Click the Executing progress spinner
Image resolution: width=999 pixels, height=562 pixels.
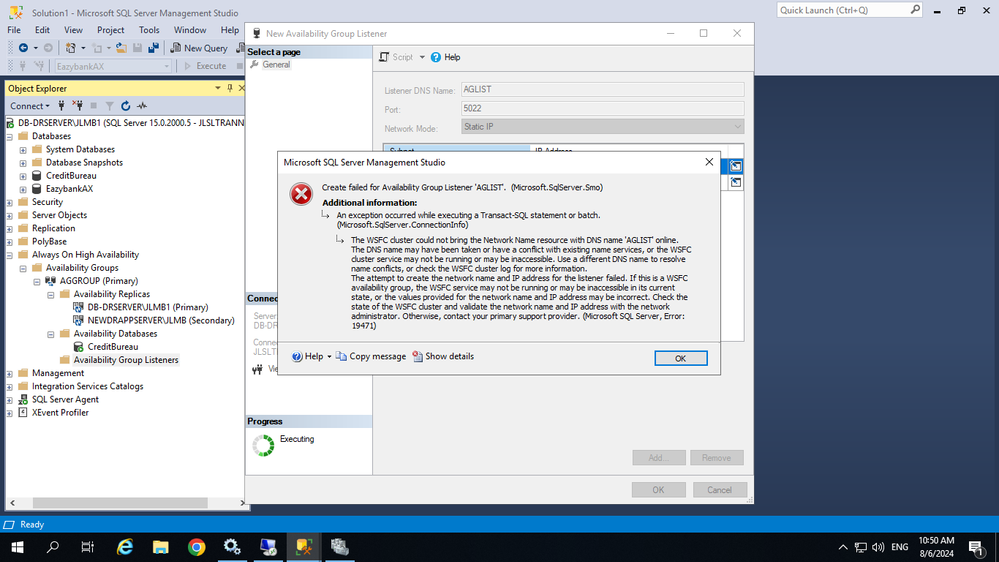(263, 445)
